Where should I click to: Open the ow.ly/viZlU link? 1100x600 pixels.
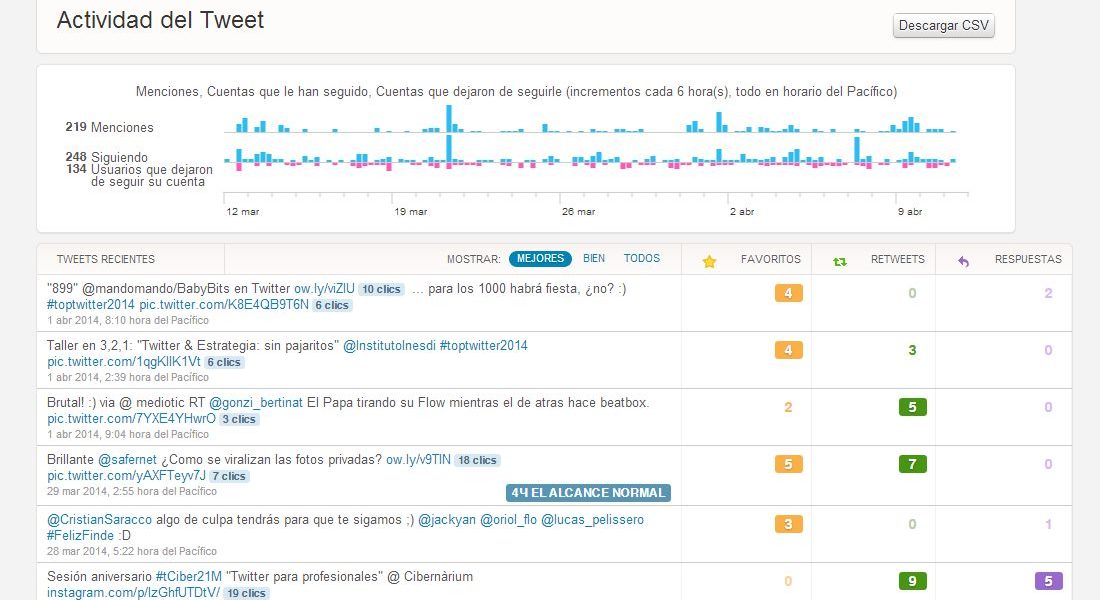pyautogui.click(x=324, y=289)
